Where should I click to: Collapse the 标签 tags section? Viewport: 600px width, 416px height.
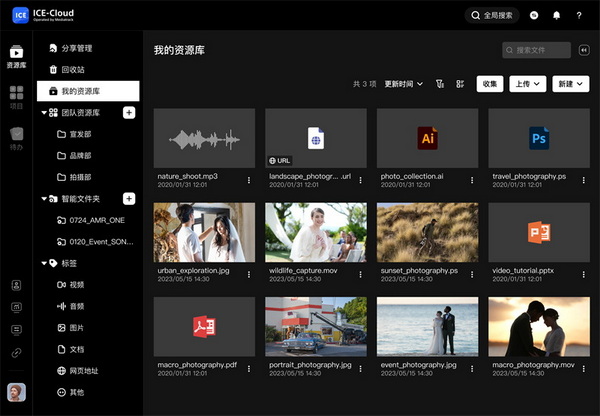coord(44,263)
